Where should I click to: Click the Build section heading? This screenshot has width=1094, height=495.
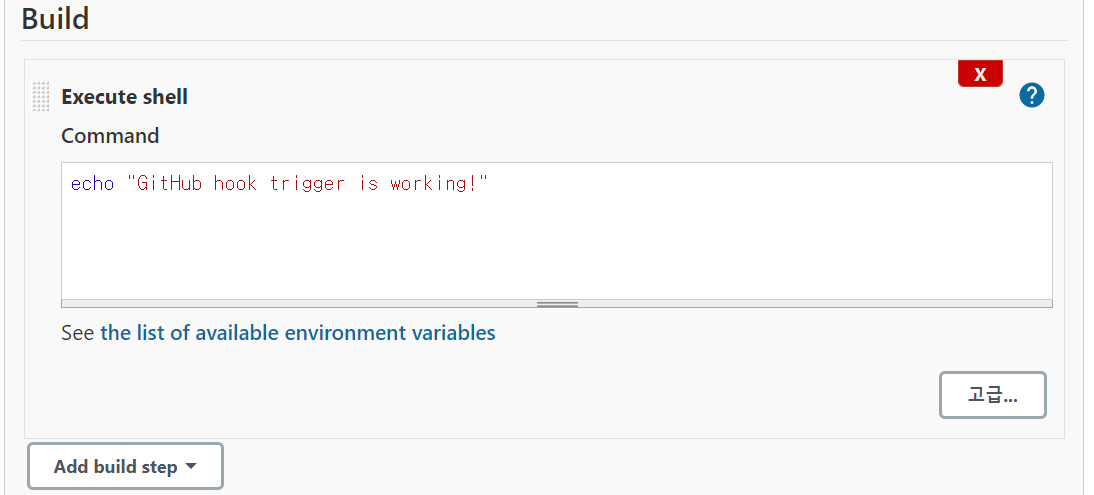coord(55,18)
